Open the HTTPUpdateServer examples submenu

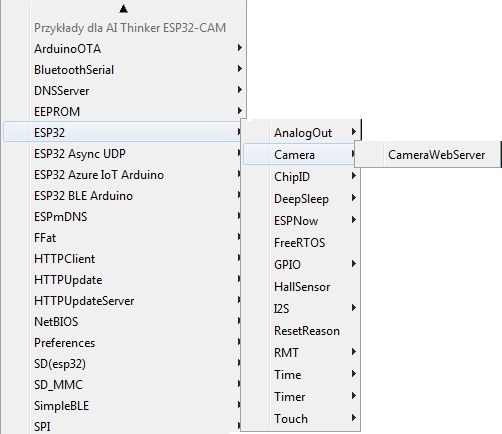122,301
